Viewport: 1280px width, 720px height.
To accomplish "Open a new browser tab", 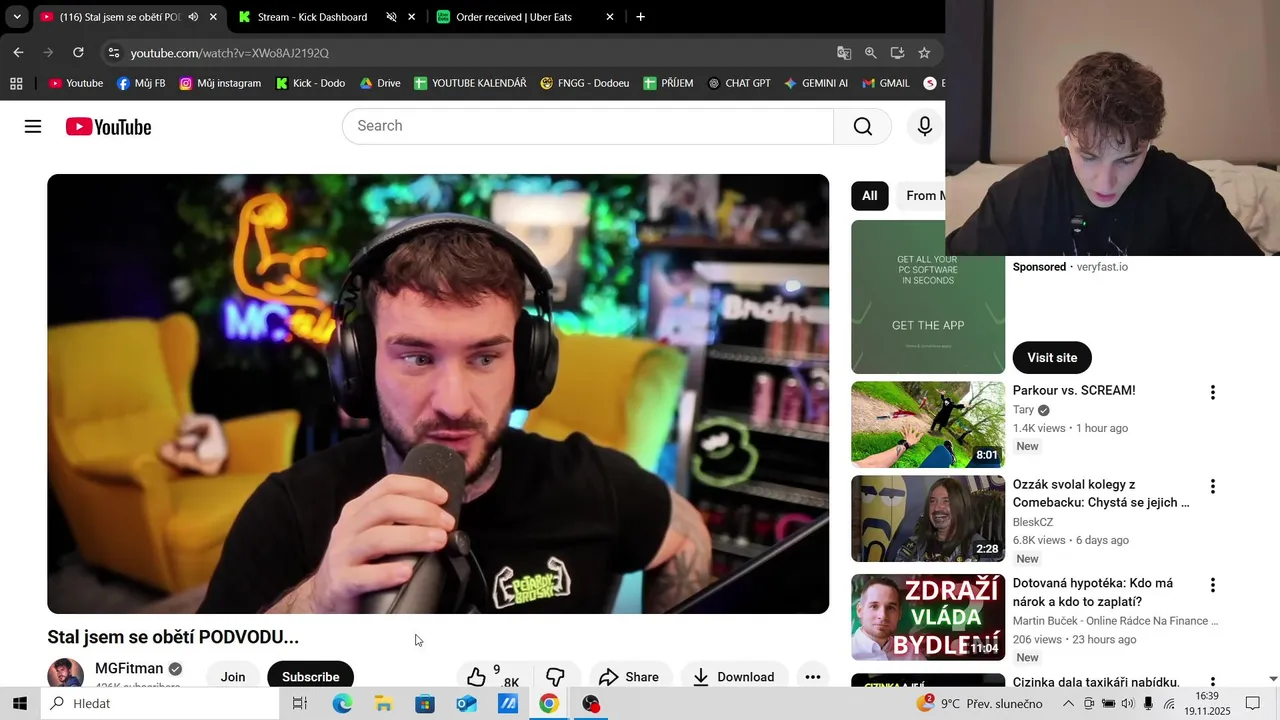I will pos(640,17).
